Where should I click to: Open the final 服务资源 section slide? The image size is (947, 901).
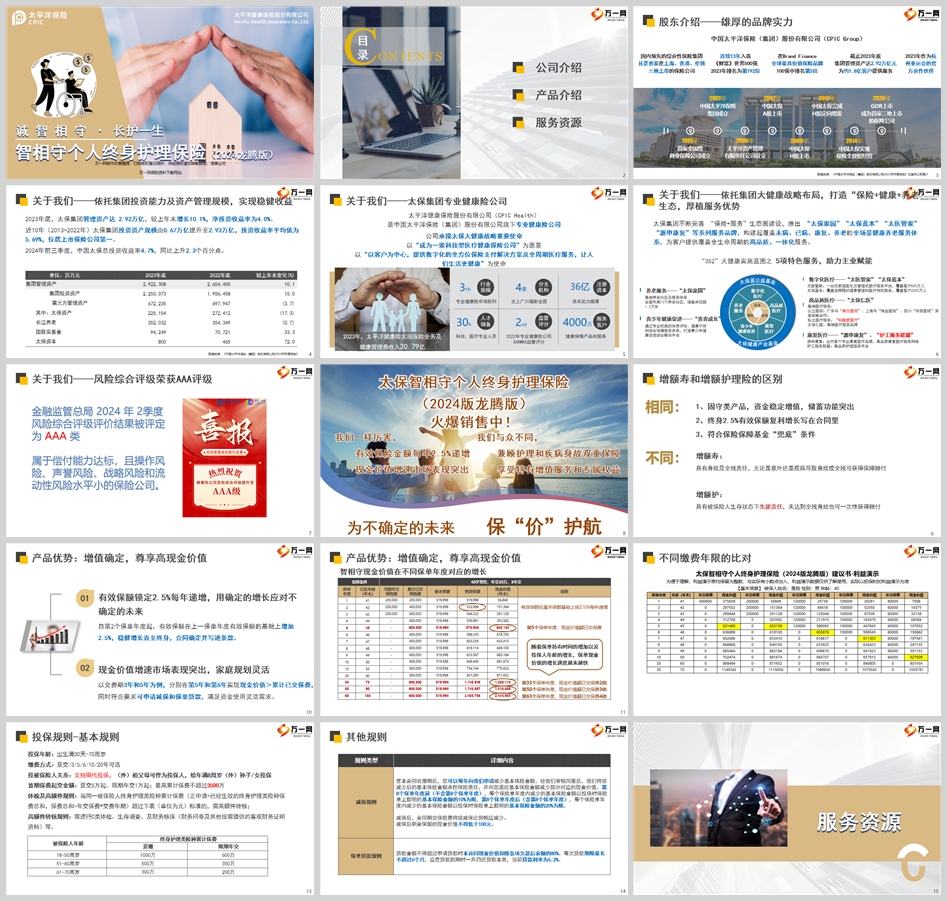coord(787,808)
